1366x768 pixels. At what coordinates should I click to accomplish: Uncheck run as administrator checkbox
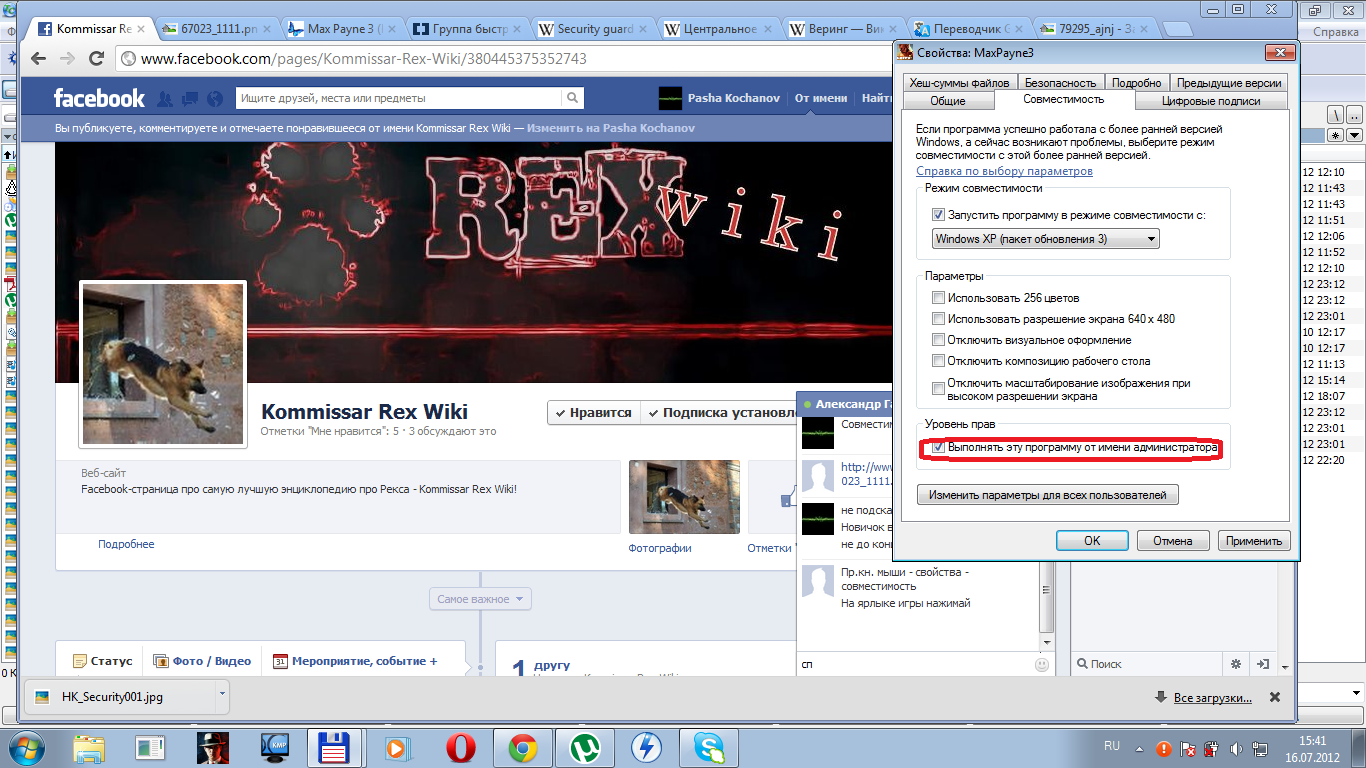click(x=937, y=448)
